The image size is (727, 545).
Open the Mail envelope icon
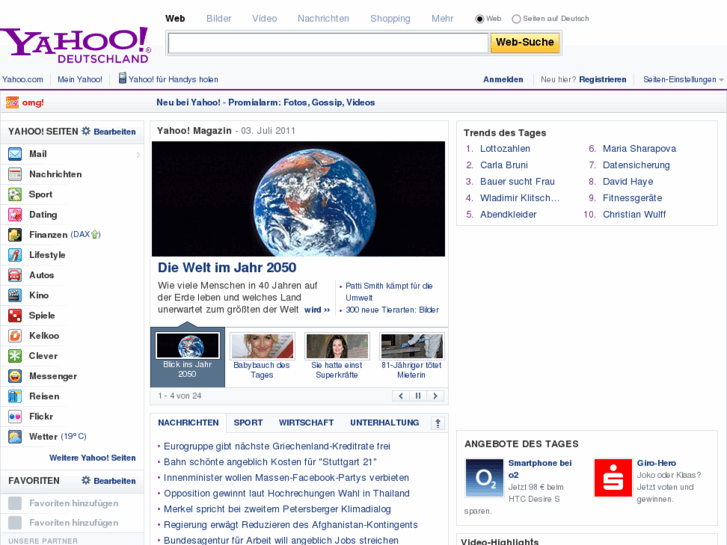click(15, 154)
